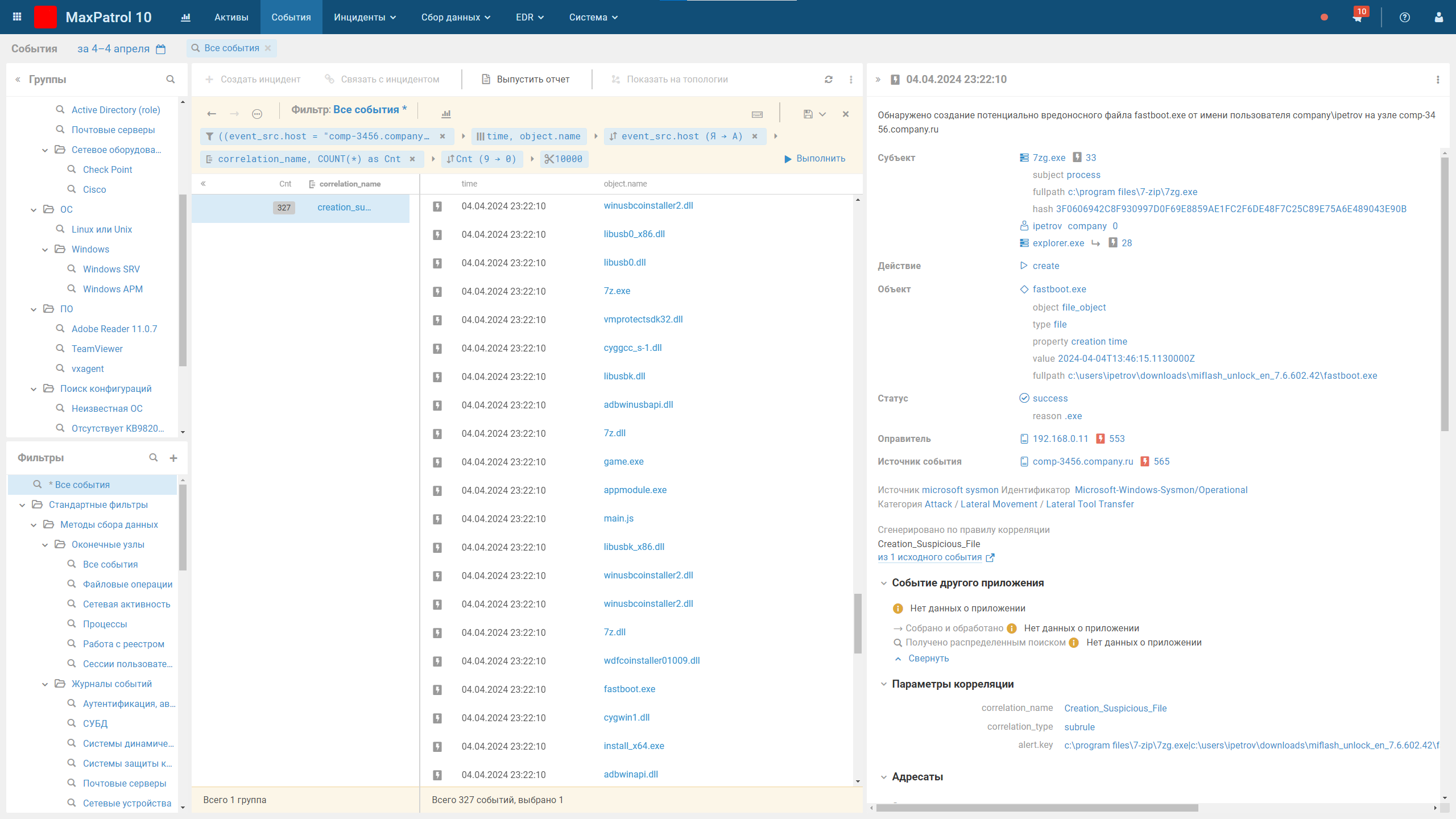Image resolution: width=1456 pixels, height=819 pixels.
Task: Collapse the Groups panel with double chevron
Action: click(18, 80)
